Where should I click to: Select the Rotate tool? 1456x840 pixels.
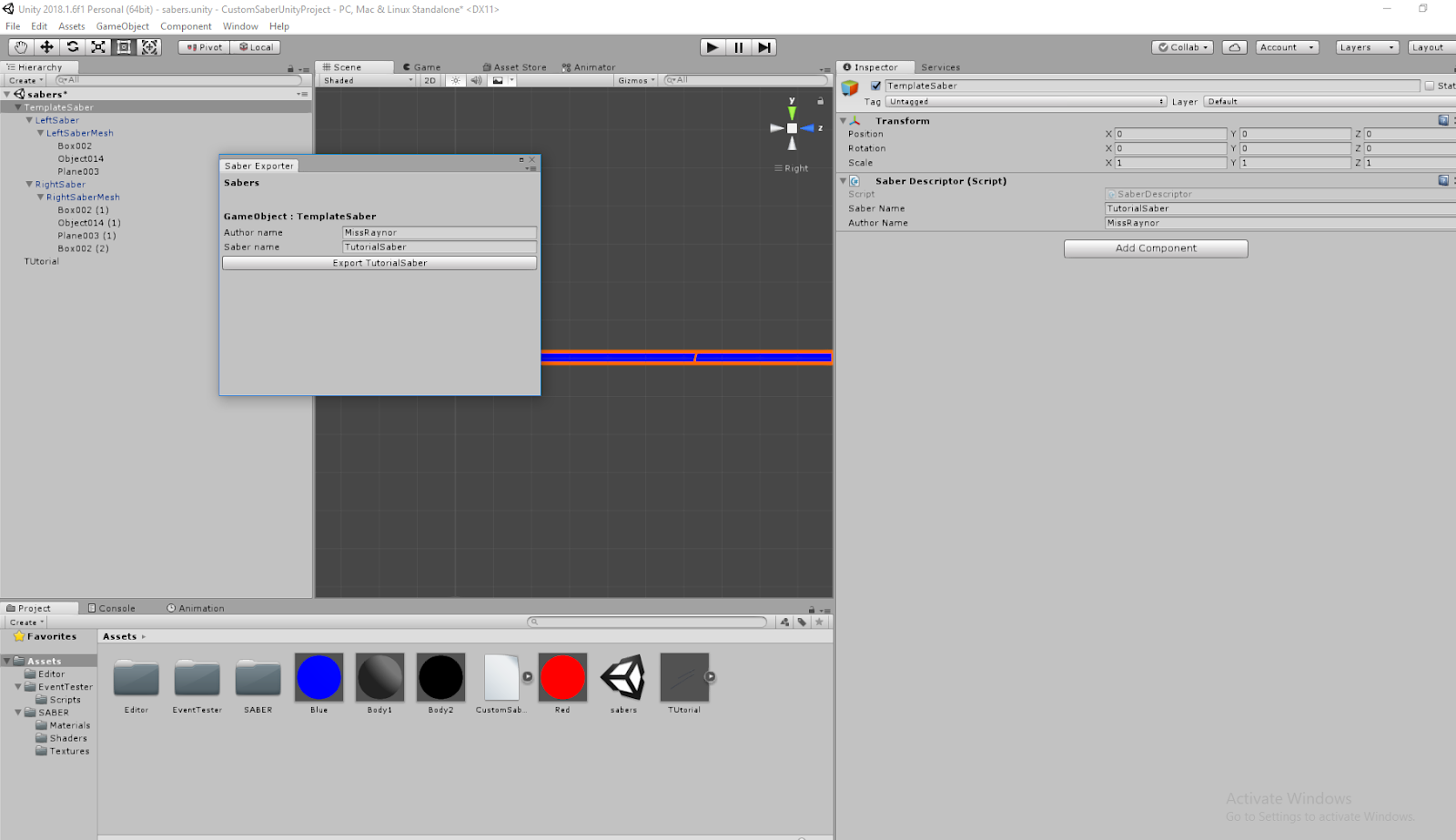tap(73, 46)
